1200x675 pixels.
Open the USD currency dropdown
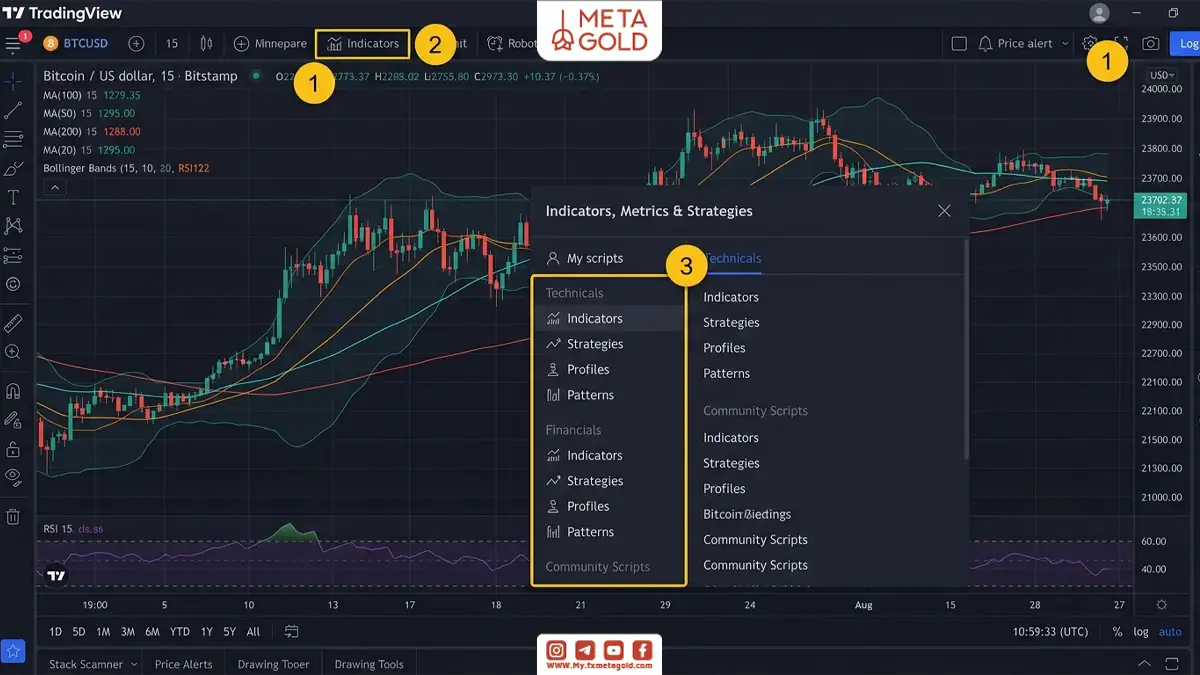(x=1162, y=76)
